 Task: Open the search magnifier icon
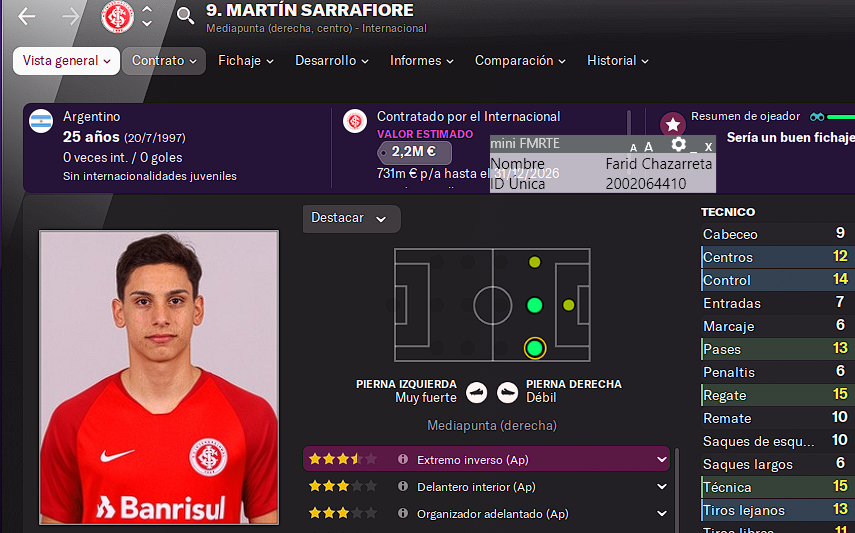coord(185,16)
